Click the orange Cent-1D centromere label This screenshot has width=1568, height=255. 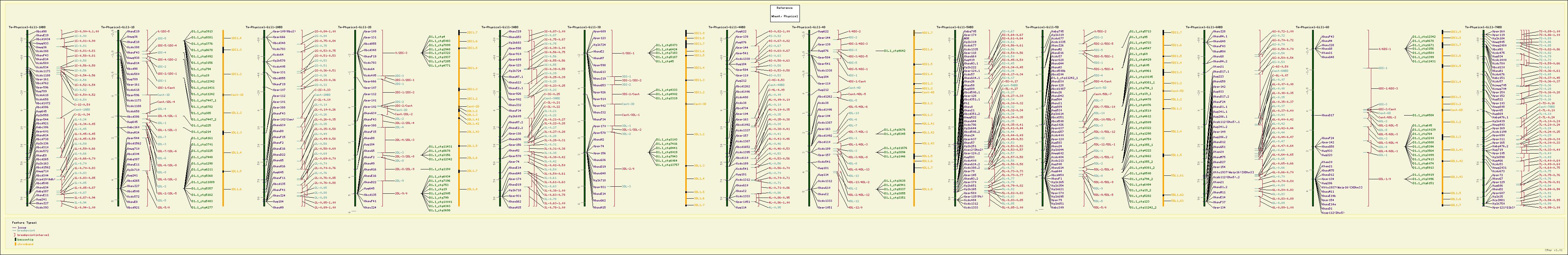237,95
